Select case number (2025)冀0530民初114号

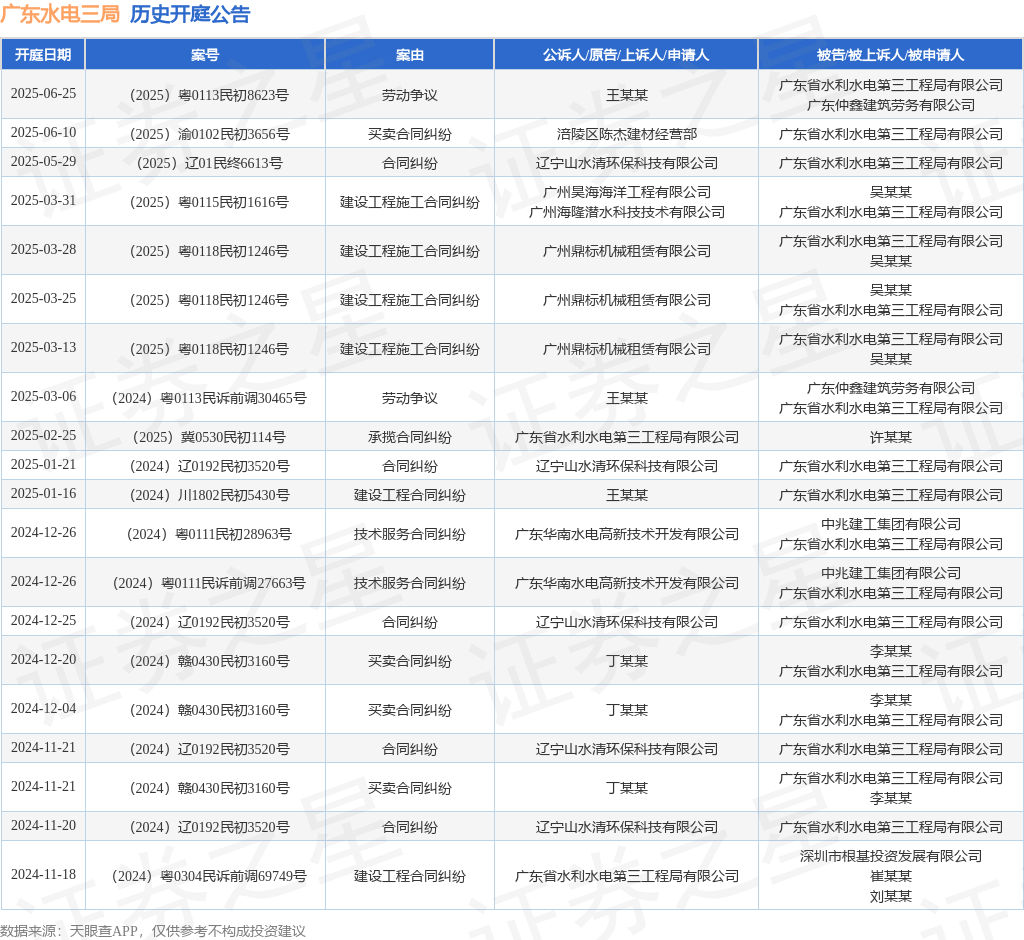click(209, 438)
